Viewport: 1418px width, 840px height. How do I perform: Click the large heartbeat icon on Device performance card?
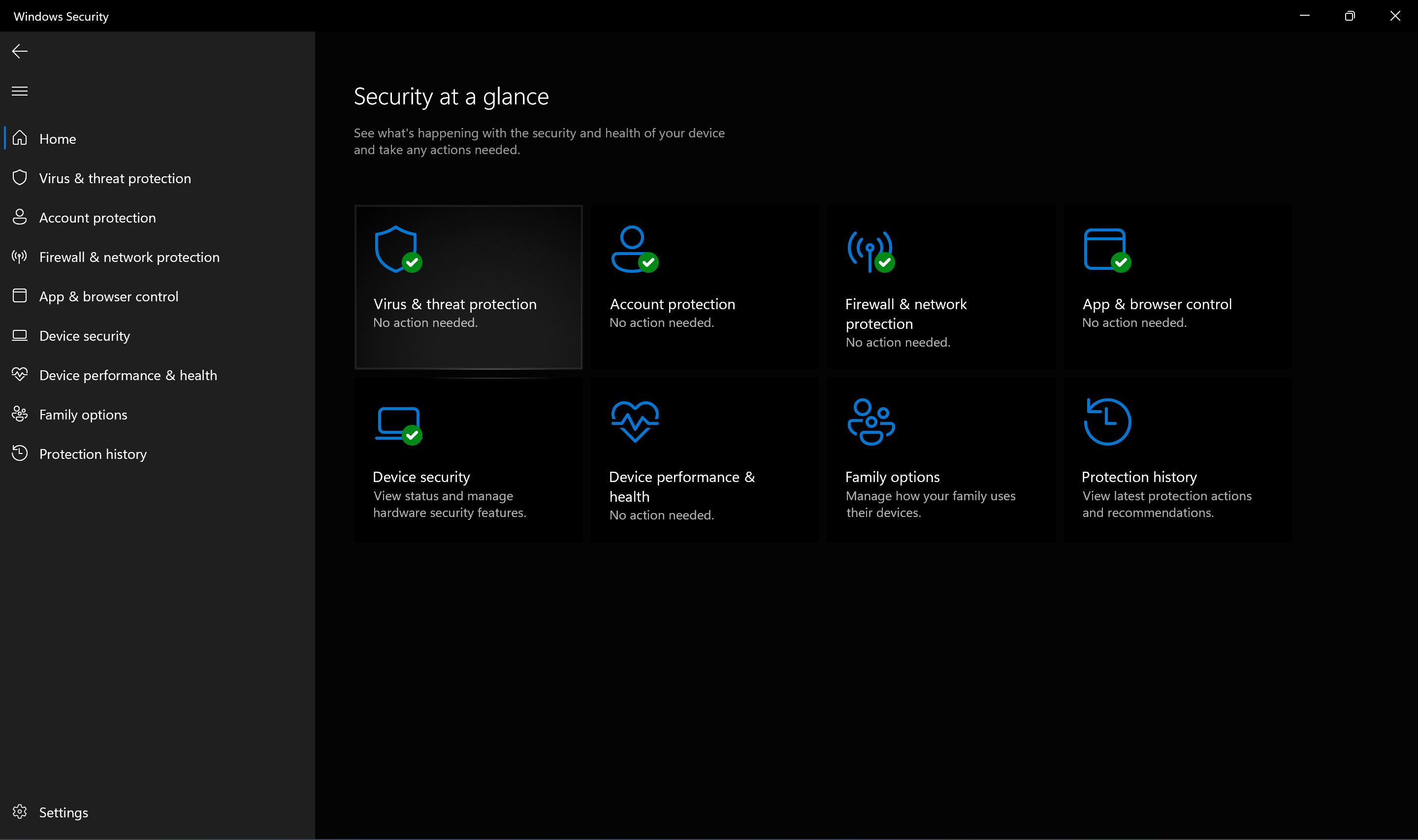tap(635, 421)
